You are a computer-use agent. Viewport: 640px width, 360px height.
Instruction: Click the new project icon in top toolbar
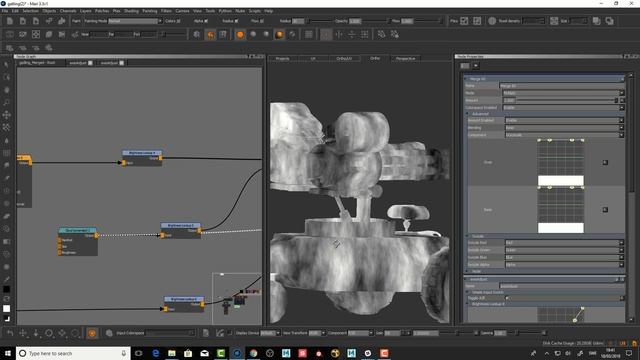tap(10, 21)
